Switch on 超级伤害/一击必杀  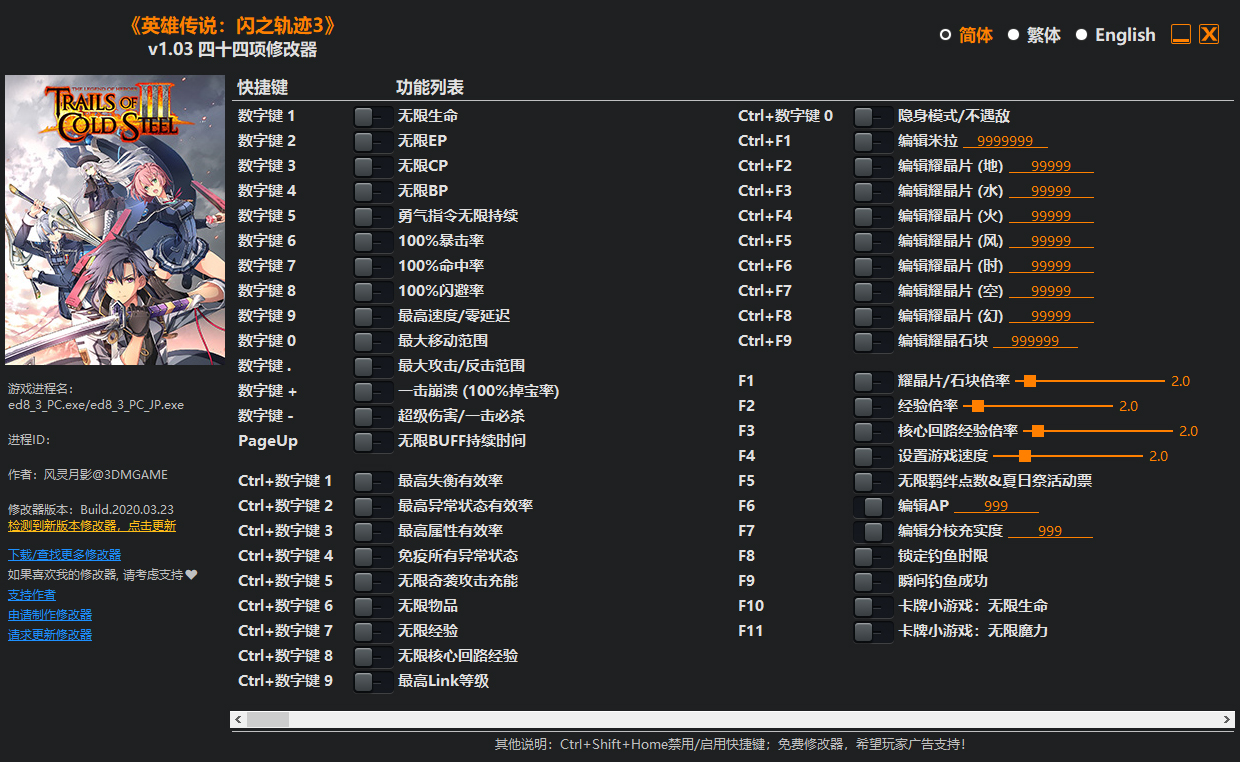click(x=373, y=416)
